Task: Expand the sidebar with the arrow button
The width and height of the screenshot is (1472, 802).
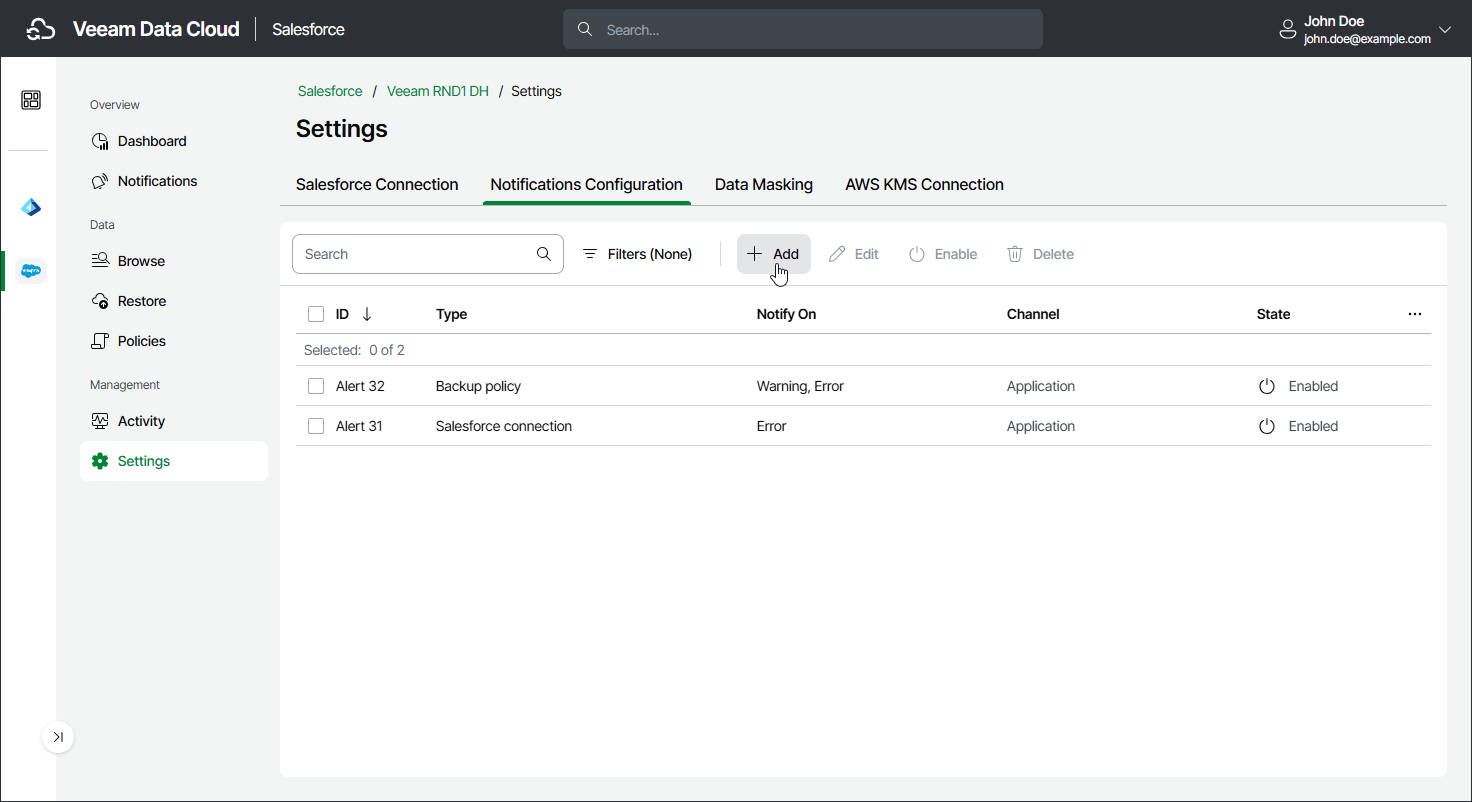Action: [x=58, y=737]
